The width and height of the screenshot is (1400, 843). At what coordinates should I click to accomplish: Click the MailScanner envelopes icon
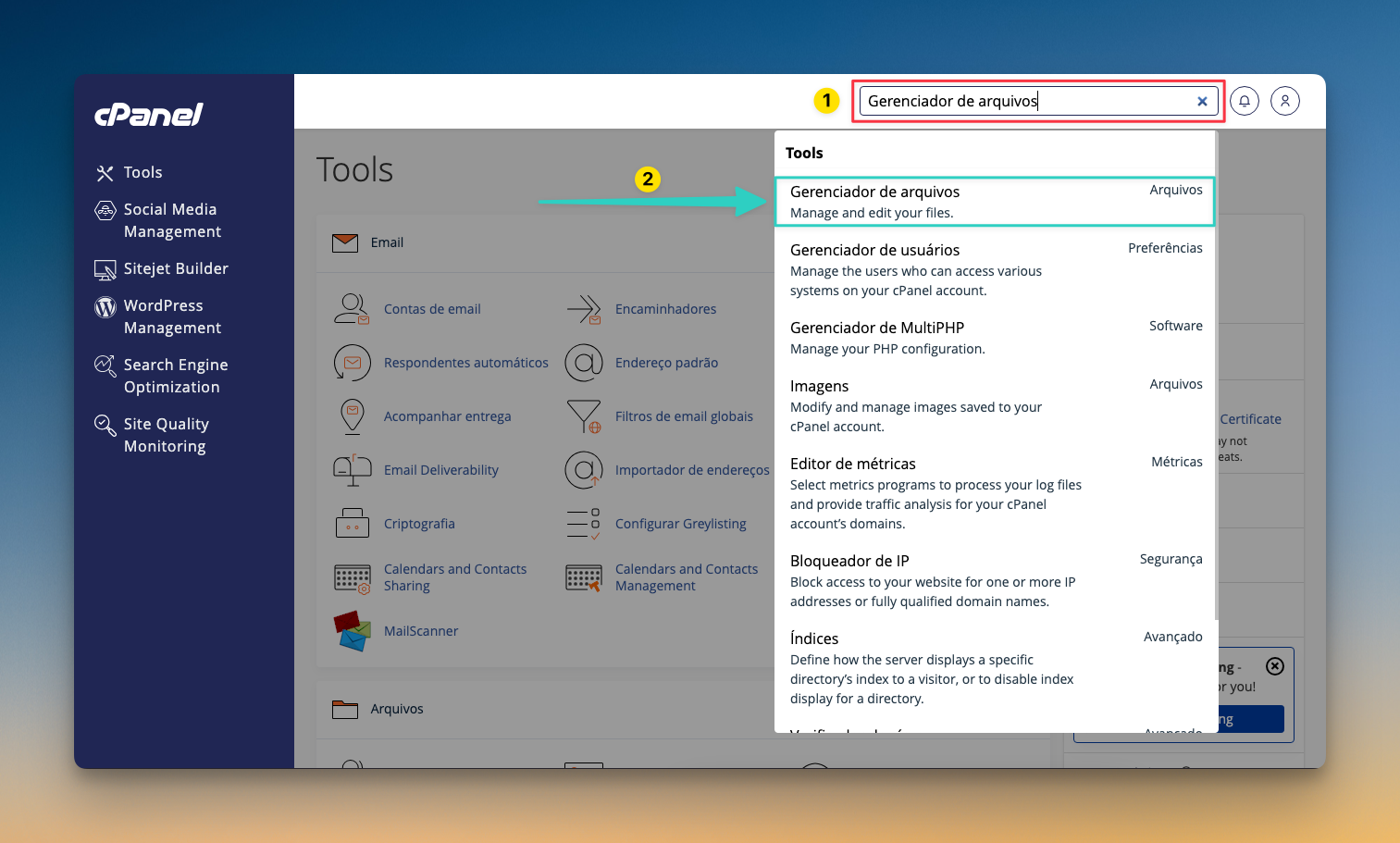coord(352,631)
